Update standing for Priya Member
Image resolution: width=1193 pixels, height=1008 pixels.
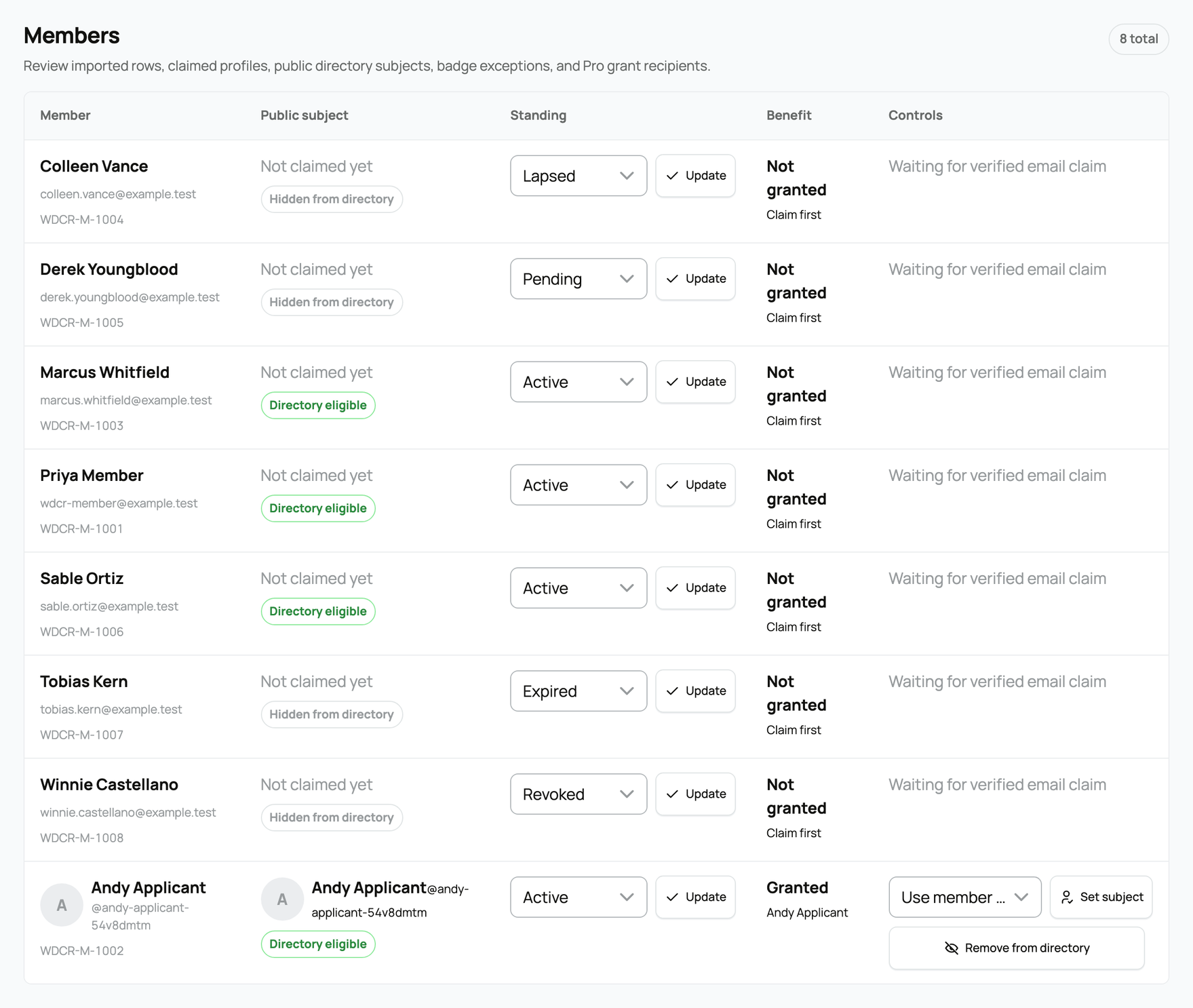695,485
